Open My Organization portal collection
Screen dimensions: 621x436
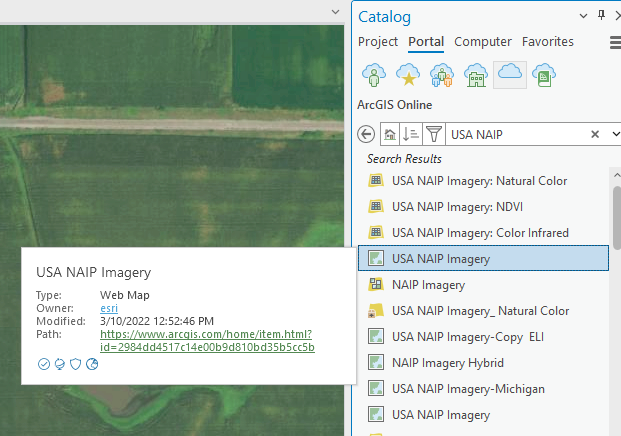click(x=476, y=74)
